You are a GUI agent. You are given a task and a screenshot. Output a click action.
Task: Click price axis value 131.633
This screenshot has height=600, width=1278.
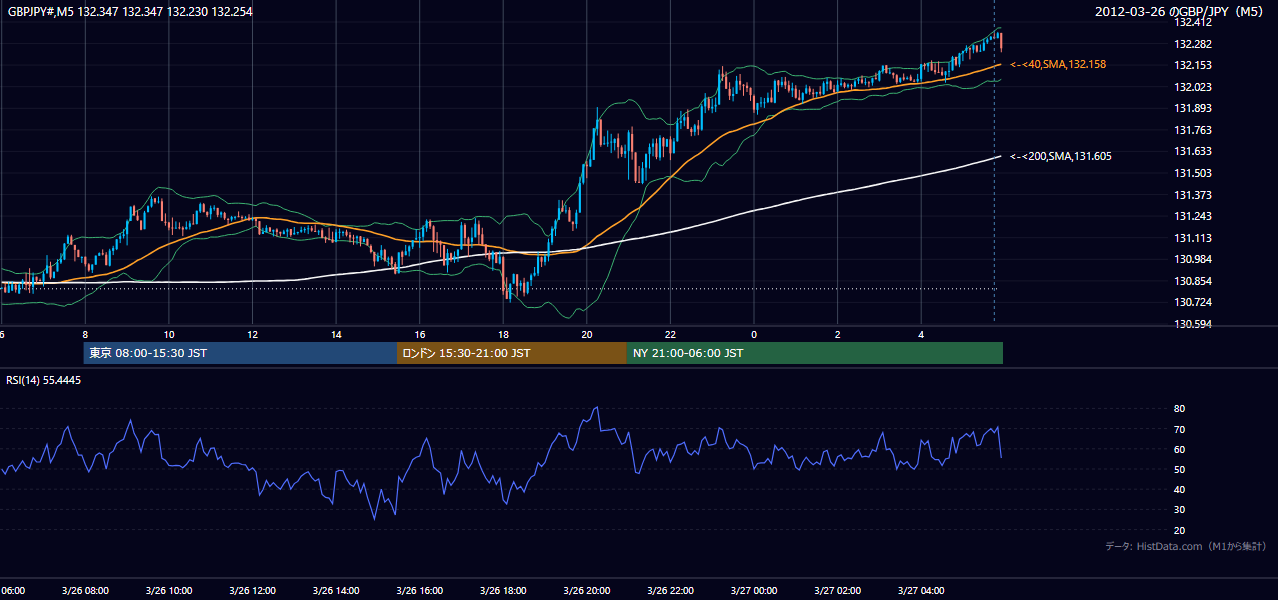(x=1192, y=152)
